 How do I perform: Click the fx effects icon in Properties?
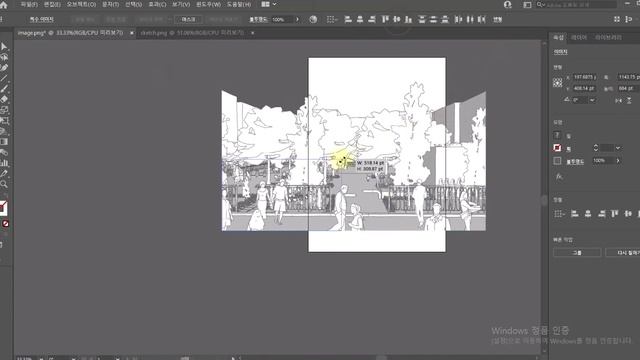point(559,176)
